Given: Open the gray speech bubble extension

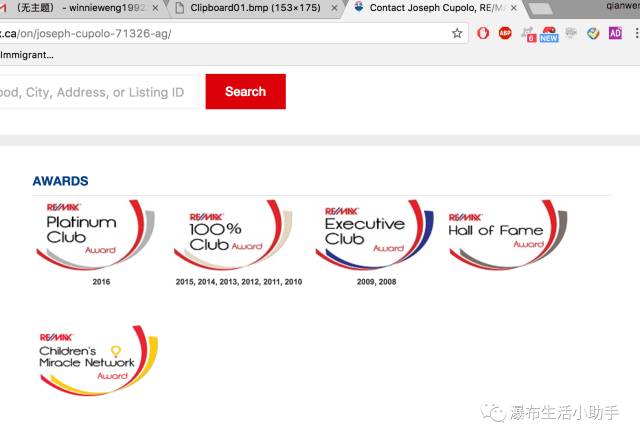Looking at the screenshot, I should pos(571,33).
